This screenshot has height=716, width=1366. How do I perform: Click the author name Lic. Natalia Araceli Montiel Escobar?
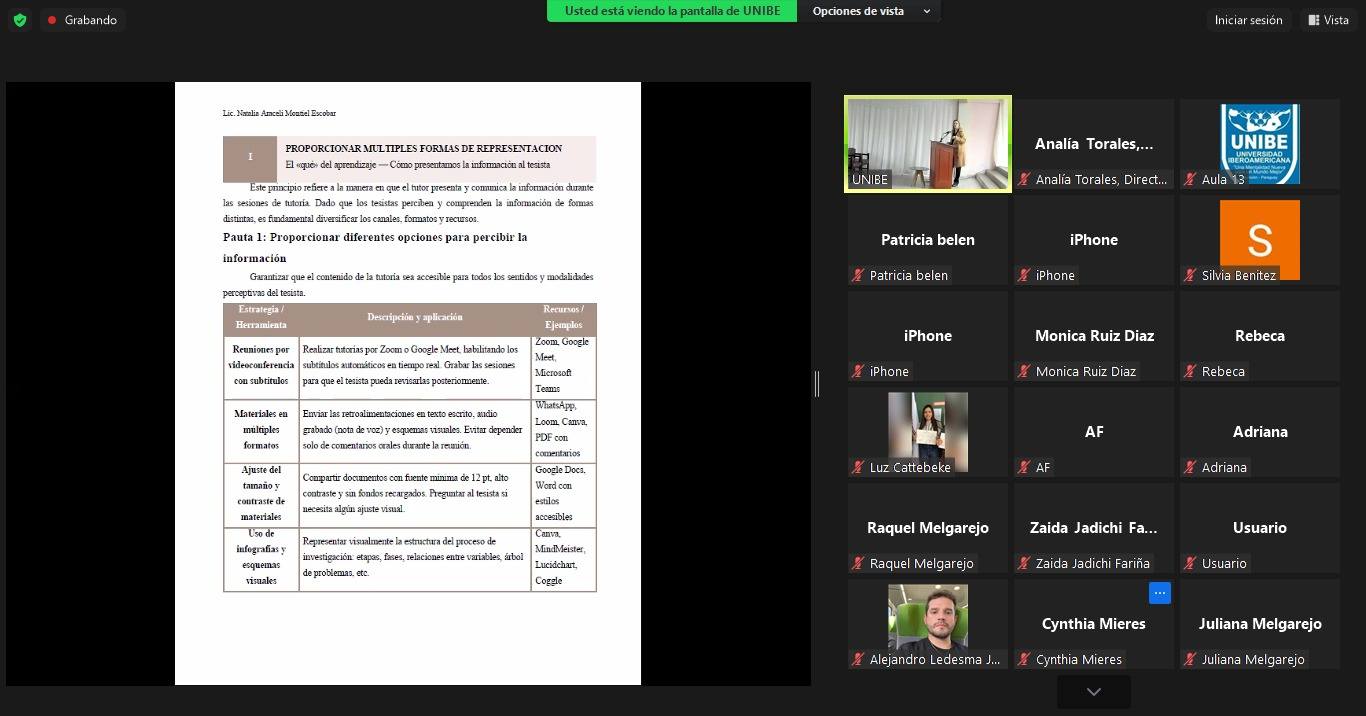[279, 114]
